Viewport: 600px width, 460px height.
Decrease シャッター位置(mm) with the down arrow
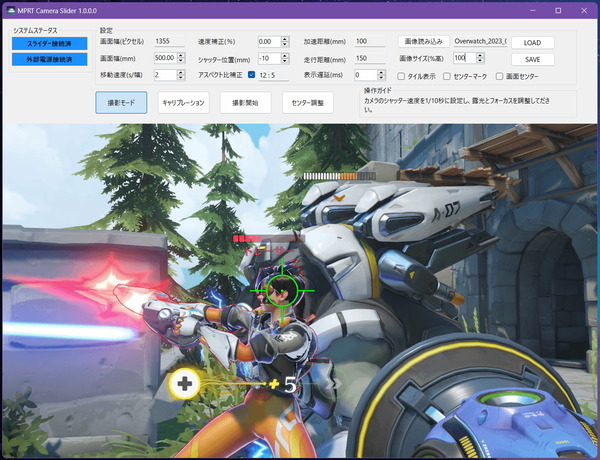pyautogui.click(x=285, y=60)
